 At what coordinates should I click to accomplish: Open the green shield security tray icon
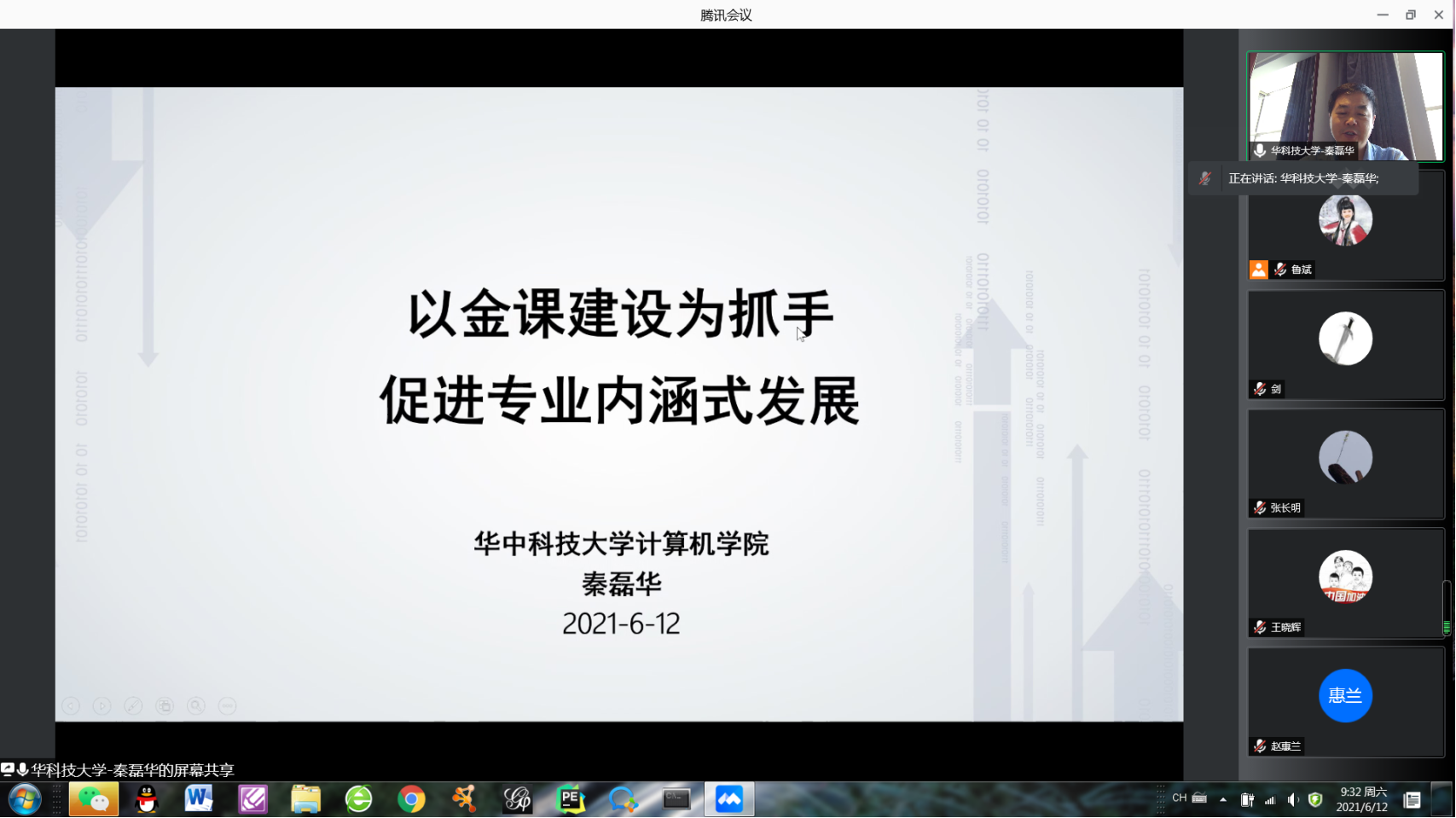(x=1315, y=800)
